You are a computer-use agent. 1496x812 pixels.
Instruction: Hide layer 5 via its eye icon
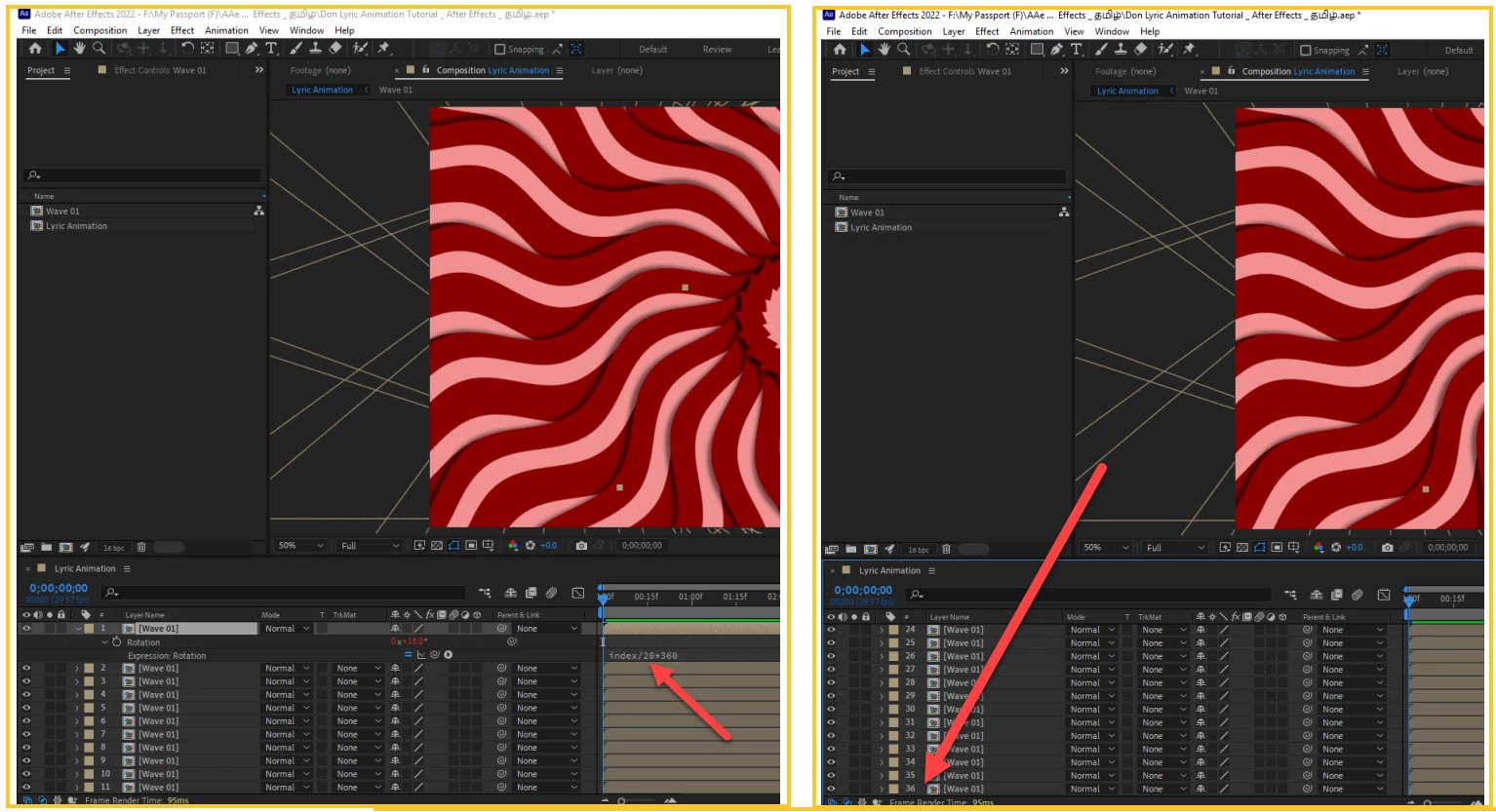[x=26, y=708]
